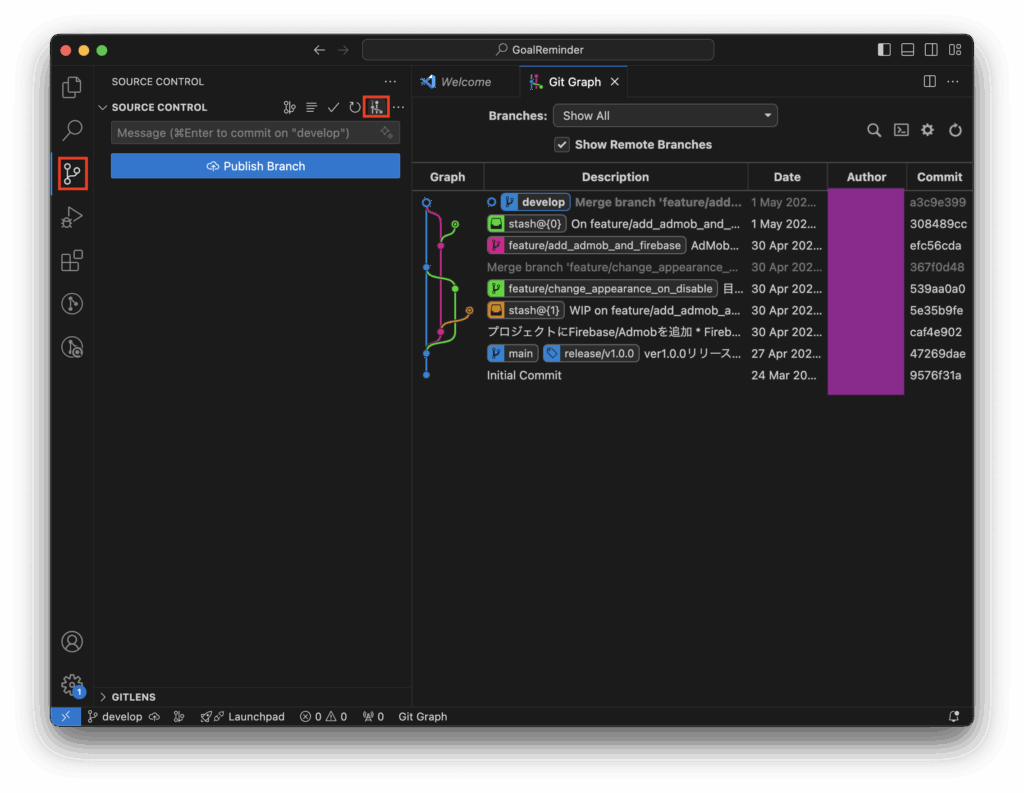Open the GitLens Inspect view
This screenshot has height=793, width=1024.
pyautogui.click(x=72, y=347)
